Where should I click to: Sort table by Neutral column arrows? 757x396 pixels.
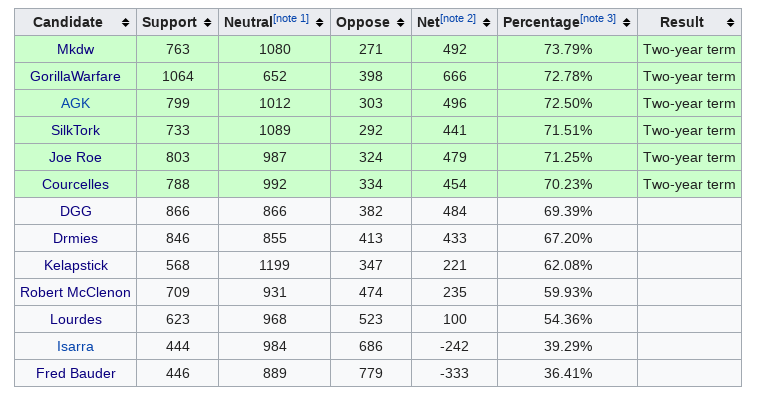coord(320,22)
